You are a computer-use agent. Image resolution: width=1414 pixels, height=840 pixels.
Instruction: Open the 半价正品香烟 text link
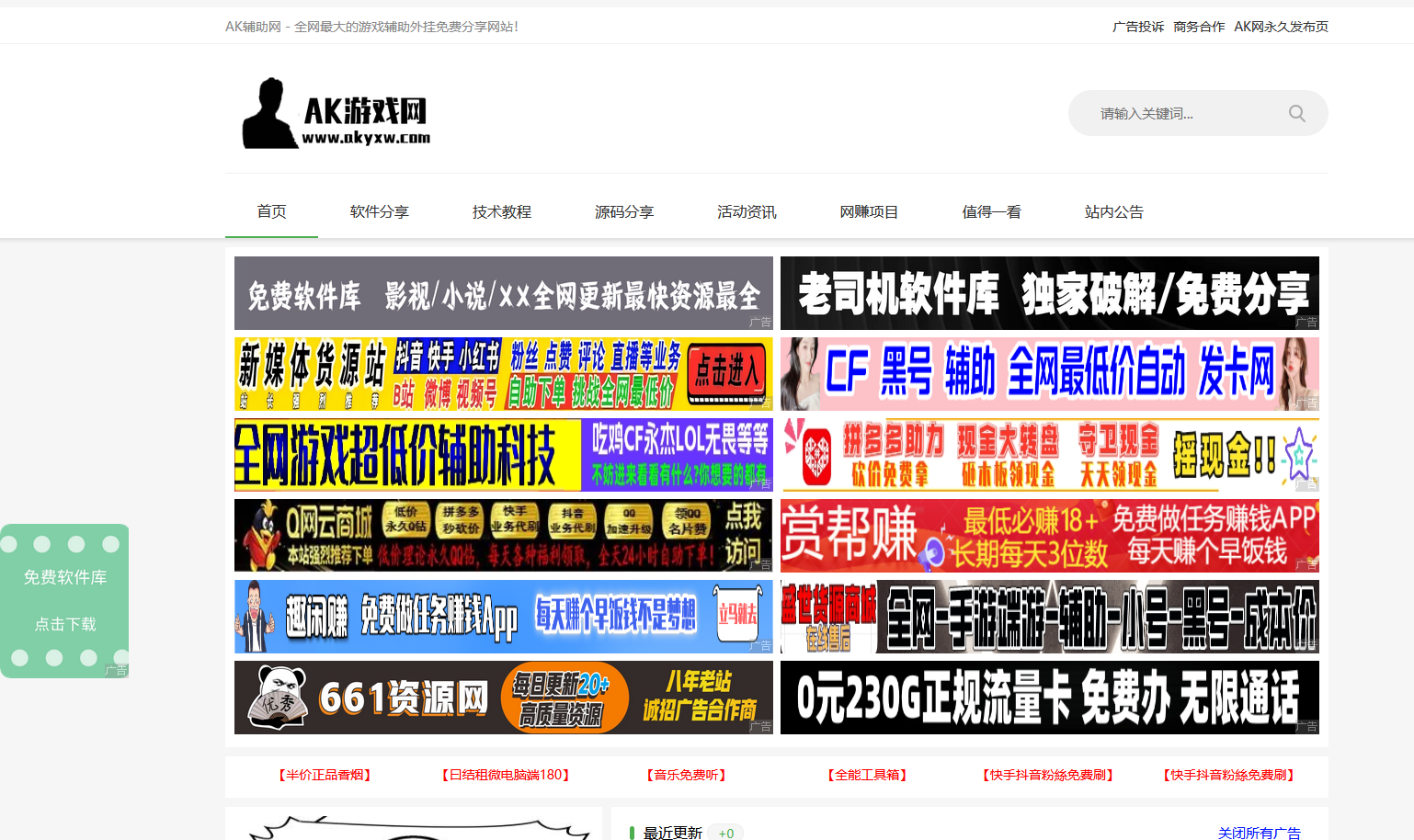(324, 775)
